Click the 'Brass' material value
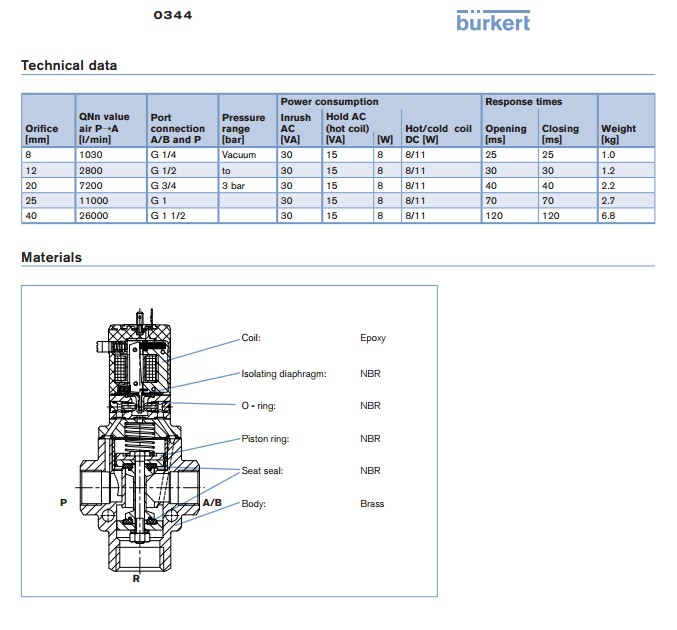The width and height of the screenshot is (677, 630). (x=372, y=503)
